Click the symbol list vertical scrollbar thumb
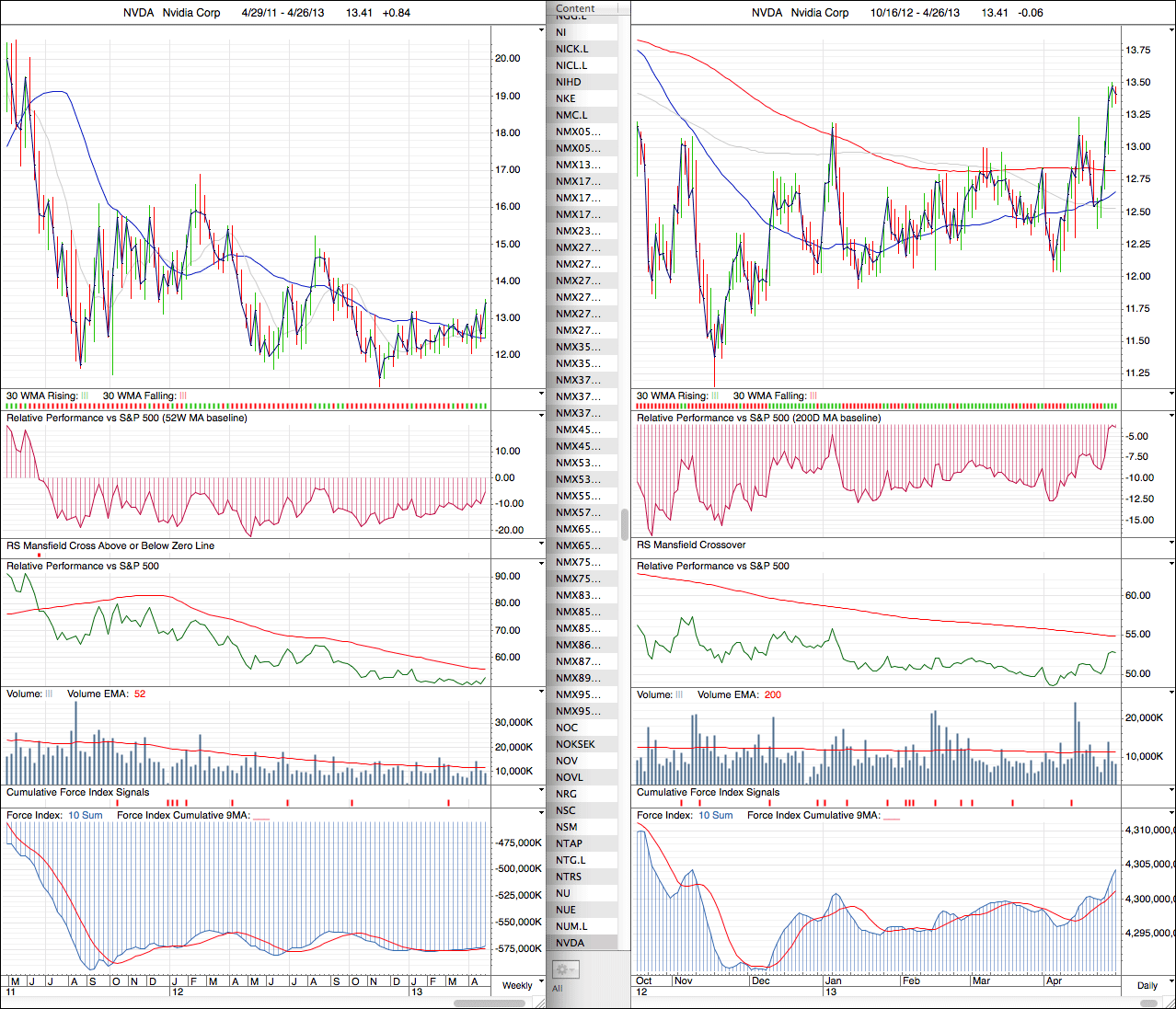 point(625,524)
